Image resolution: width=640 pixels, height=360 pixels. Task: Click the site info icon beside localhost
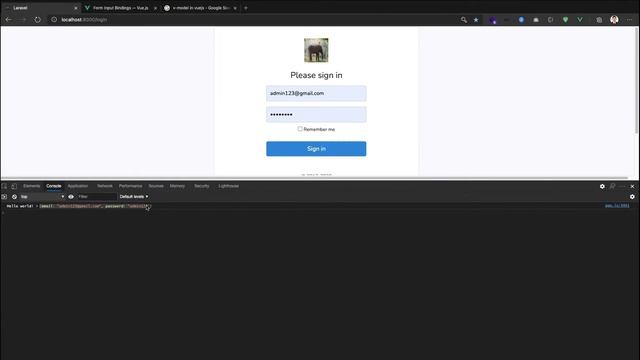[54, 20]
